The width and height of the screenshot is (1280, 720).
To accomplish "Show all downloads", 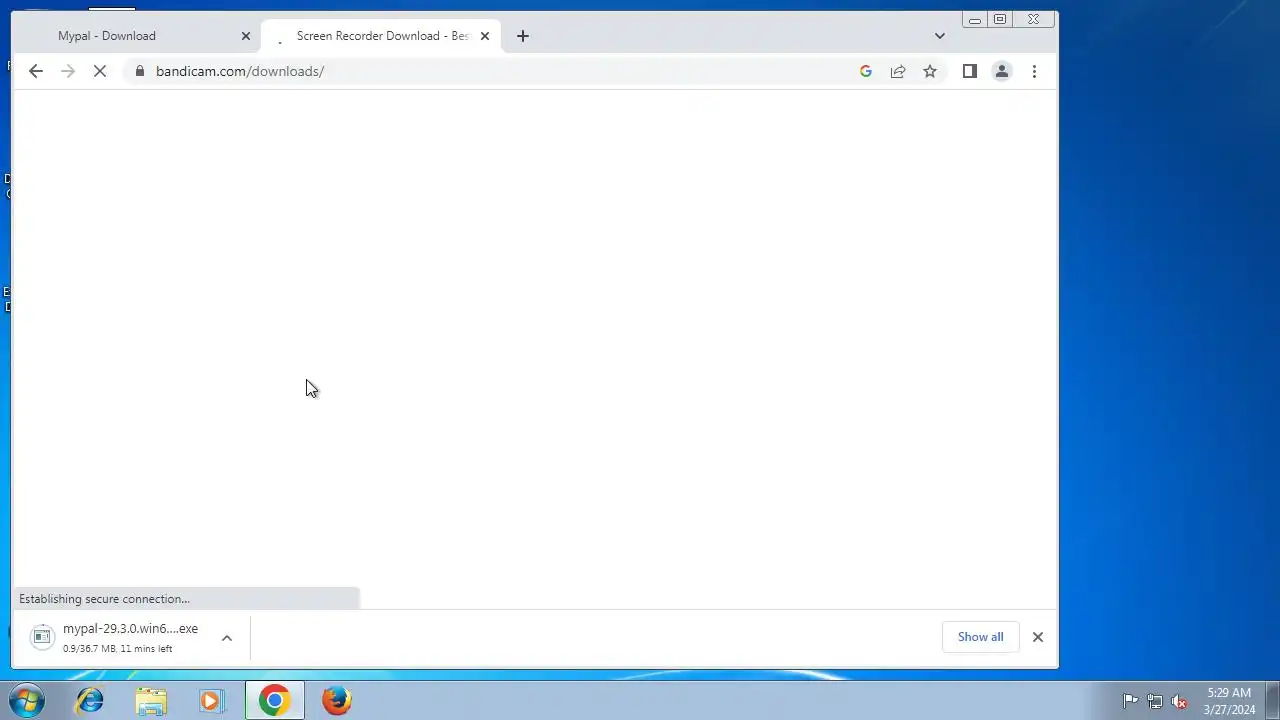I will (980, 637).
